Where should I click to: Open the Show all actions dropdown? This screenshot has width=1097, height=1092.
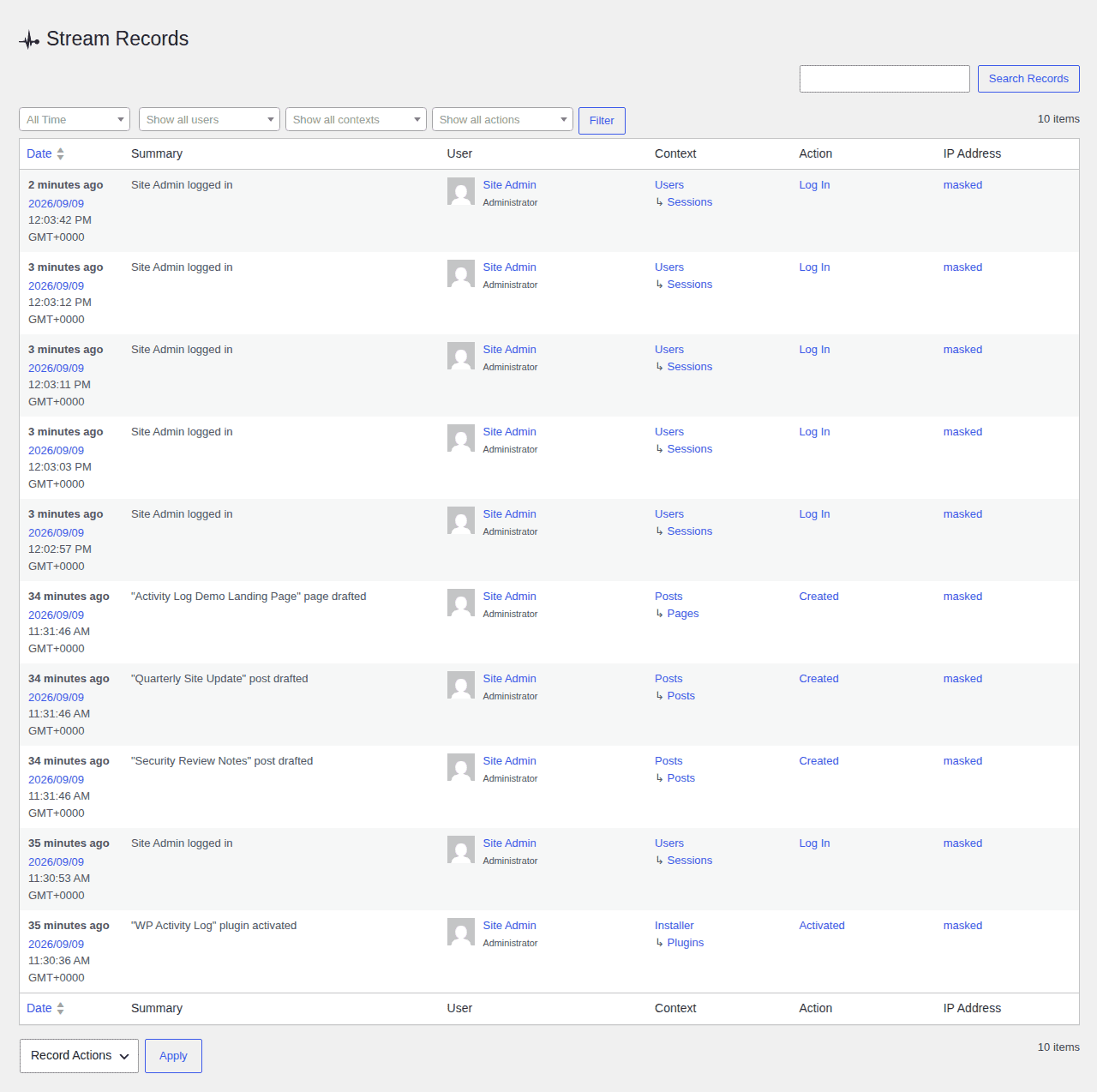click(x=503, y=119)
